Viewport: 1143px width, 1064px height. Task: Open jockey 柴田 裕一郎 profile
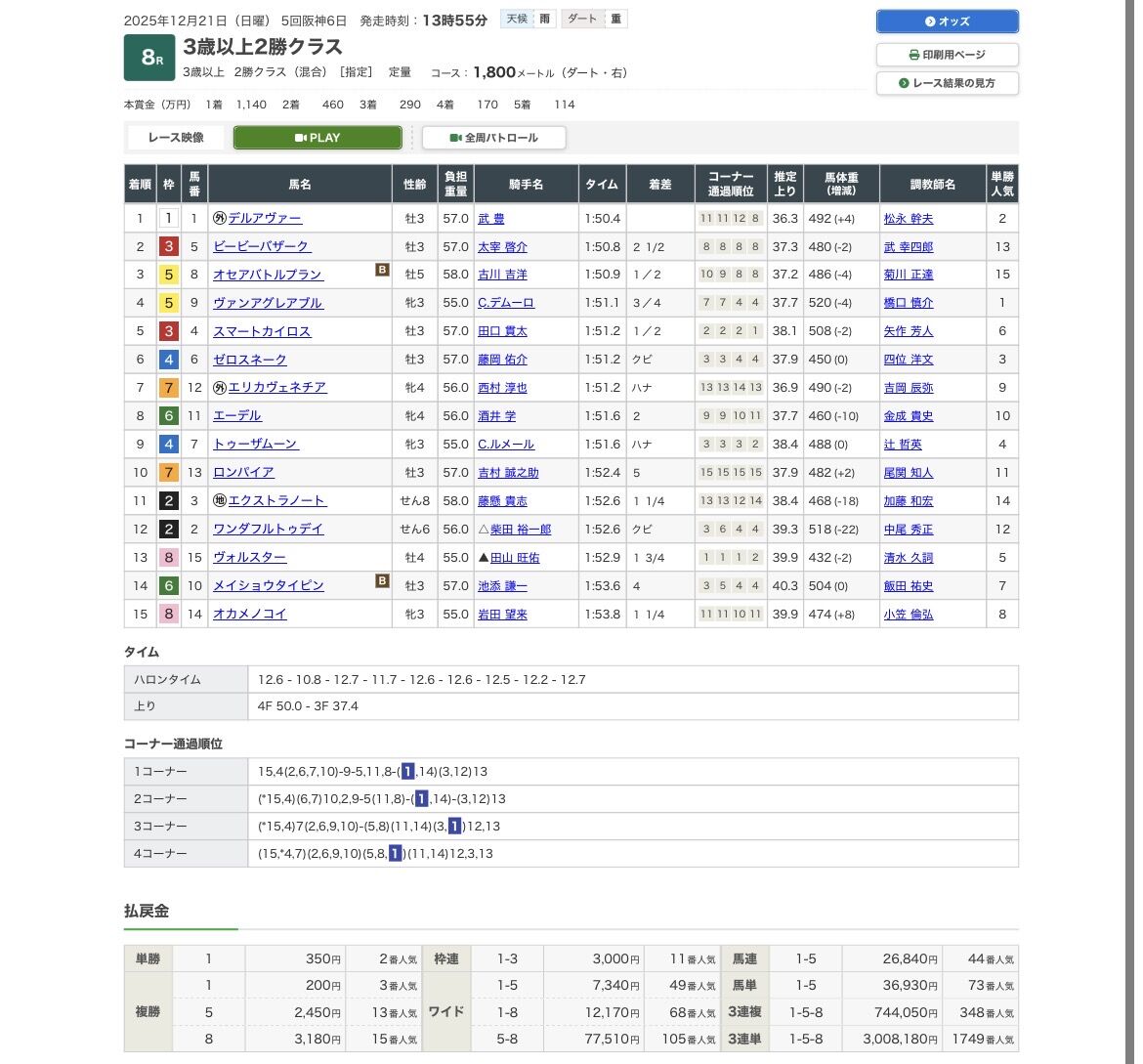click(521, 530)
